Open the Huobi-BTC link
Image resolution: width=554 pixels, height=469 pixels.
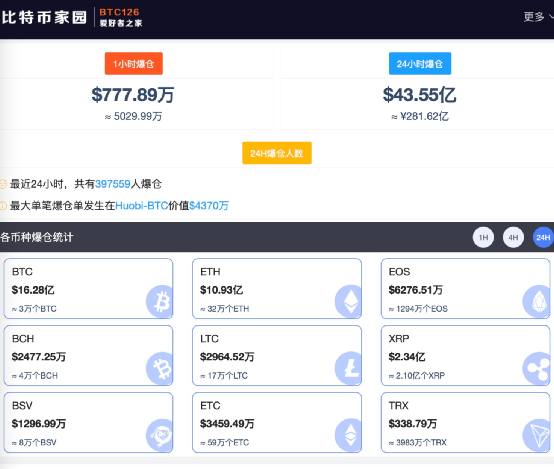[142, 206]
